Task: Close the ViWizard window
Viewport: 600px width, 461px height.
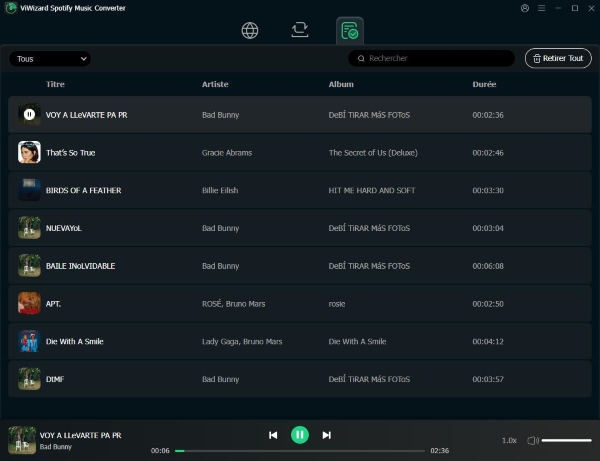Action: [x=591, y=8]
